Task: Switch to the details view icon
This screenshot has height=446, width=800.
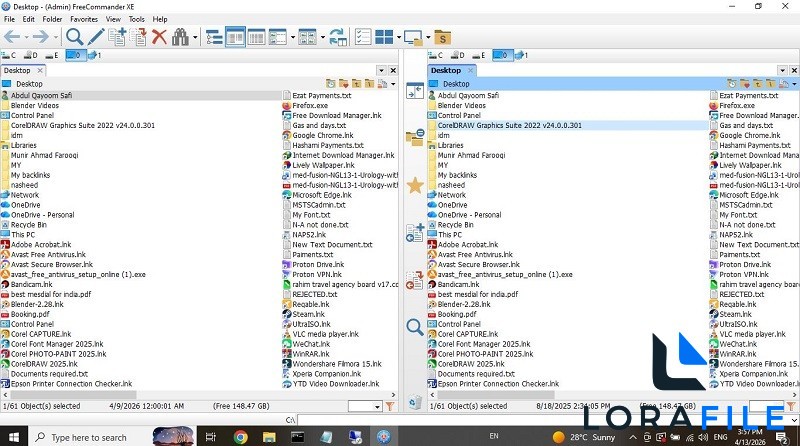Action: [x=278, y=37]
